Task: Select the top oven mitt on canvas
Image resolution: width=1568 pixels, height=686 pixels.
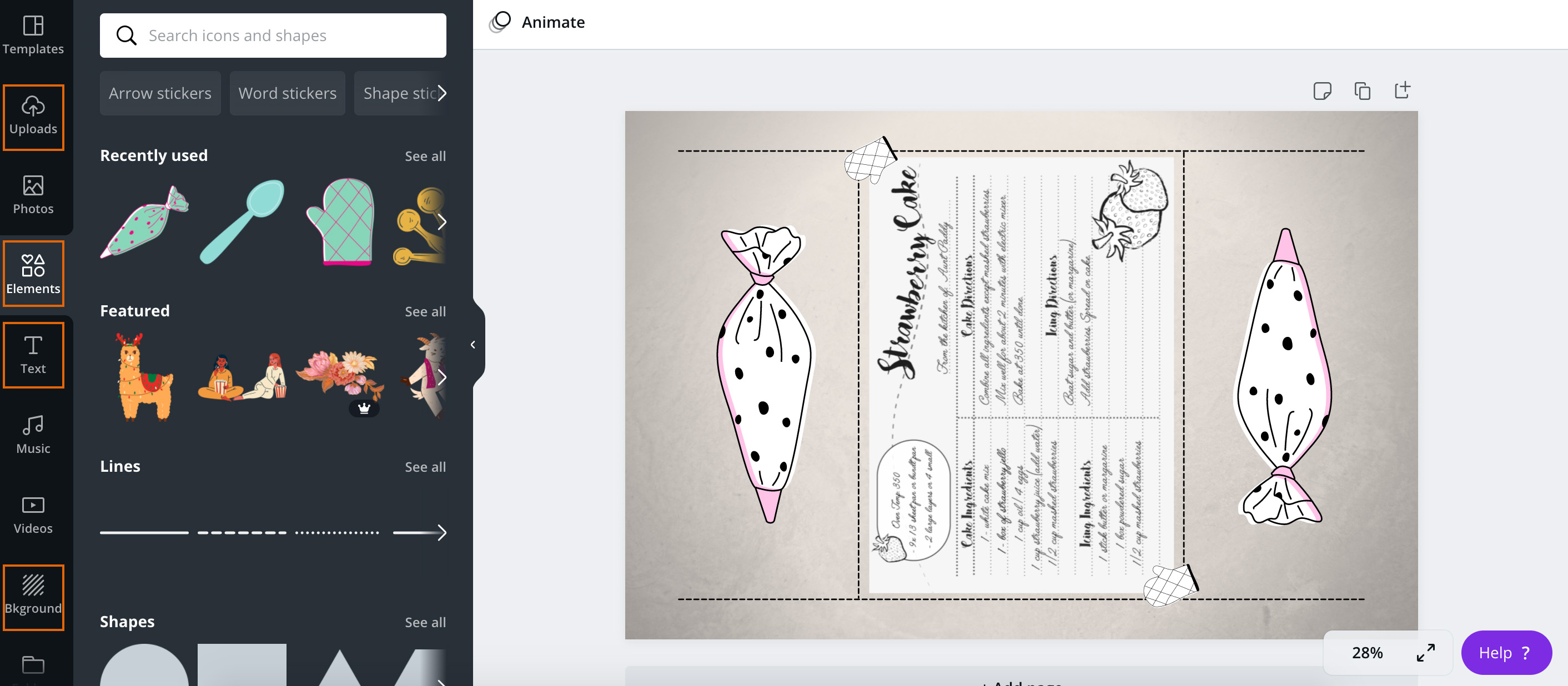Action: coord(871,159)
